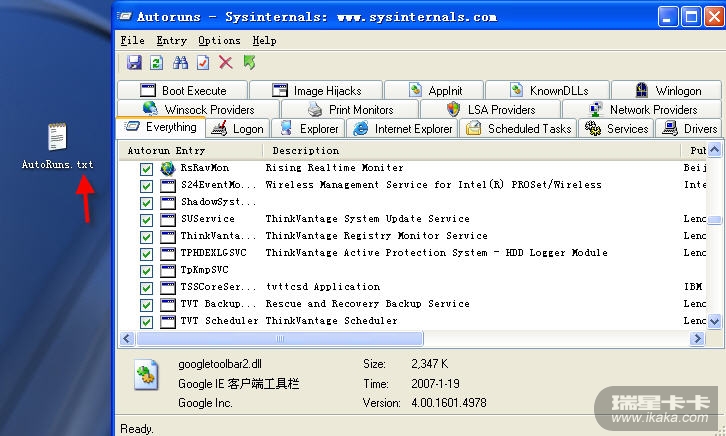Image resolution: width=726 pixels, height=436 pixels.
Task: Click the horizontal scrollbar right arrow
Action: (697, 339)
